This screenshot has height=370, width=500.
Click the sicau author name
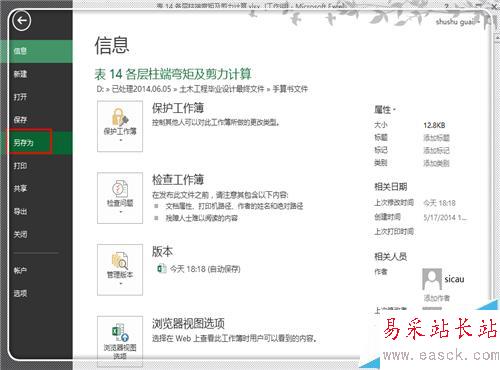[454, 279]
